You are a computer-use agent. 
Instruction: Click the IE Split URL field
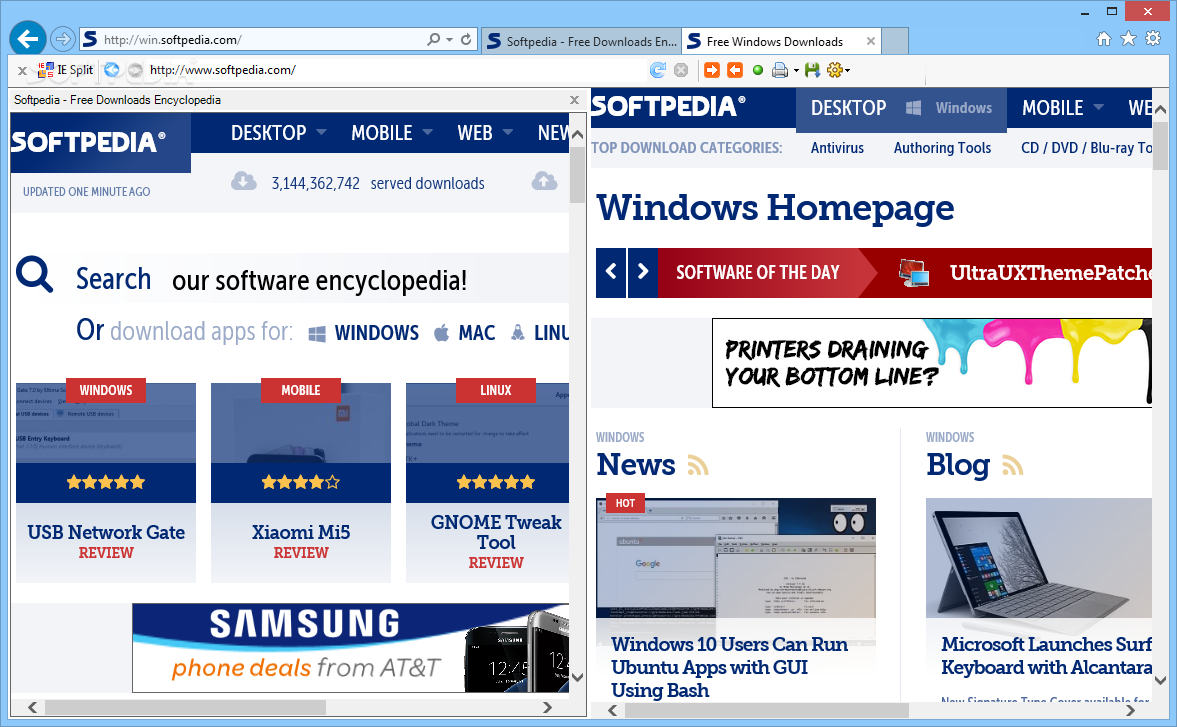tap(396, 70)
